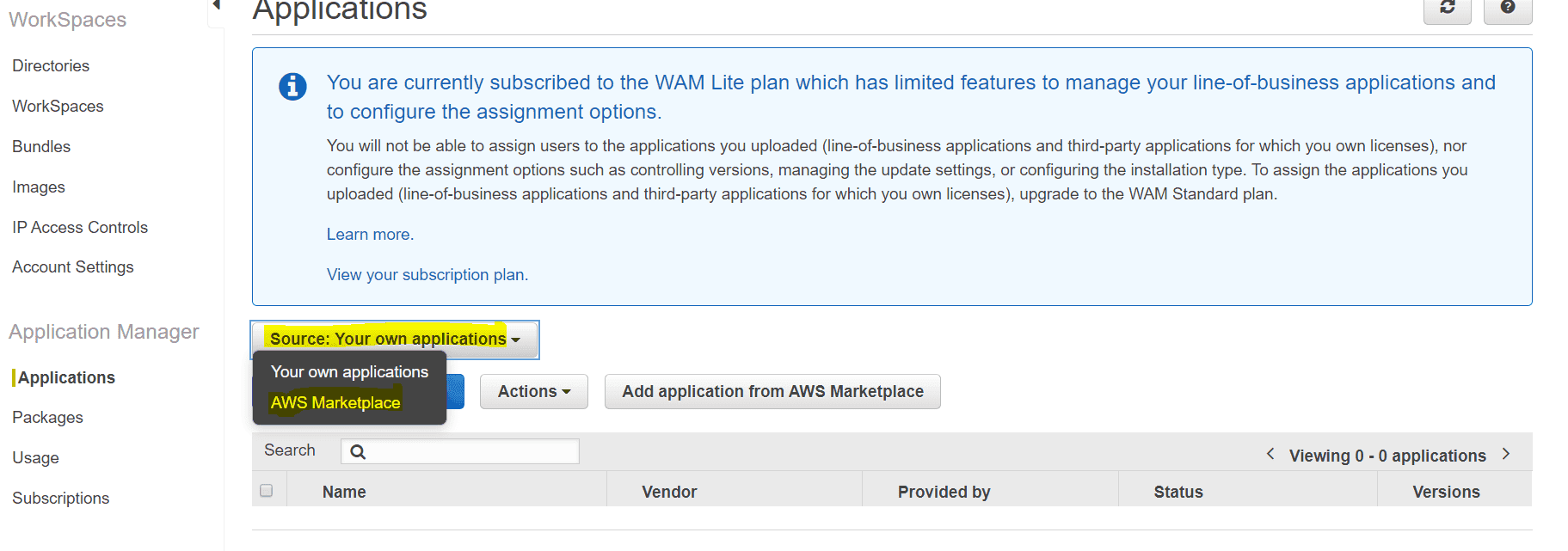The height and width of the screenshot is (551, 1568).
Task: Click Add application from AWS Marketplace
Action: pos(772,392)
